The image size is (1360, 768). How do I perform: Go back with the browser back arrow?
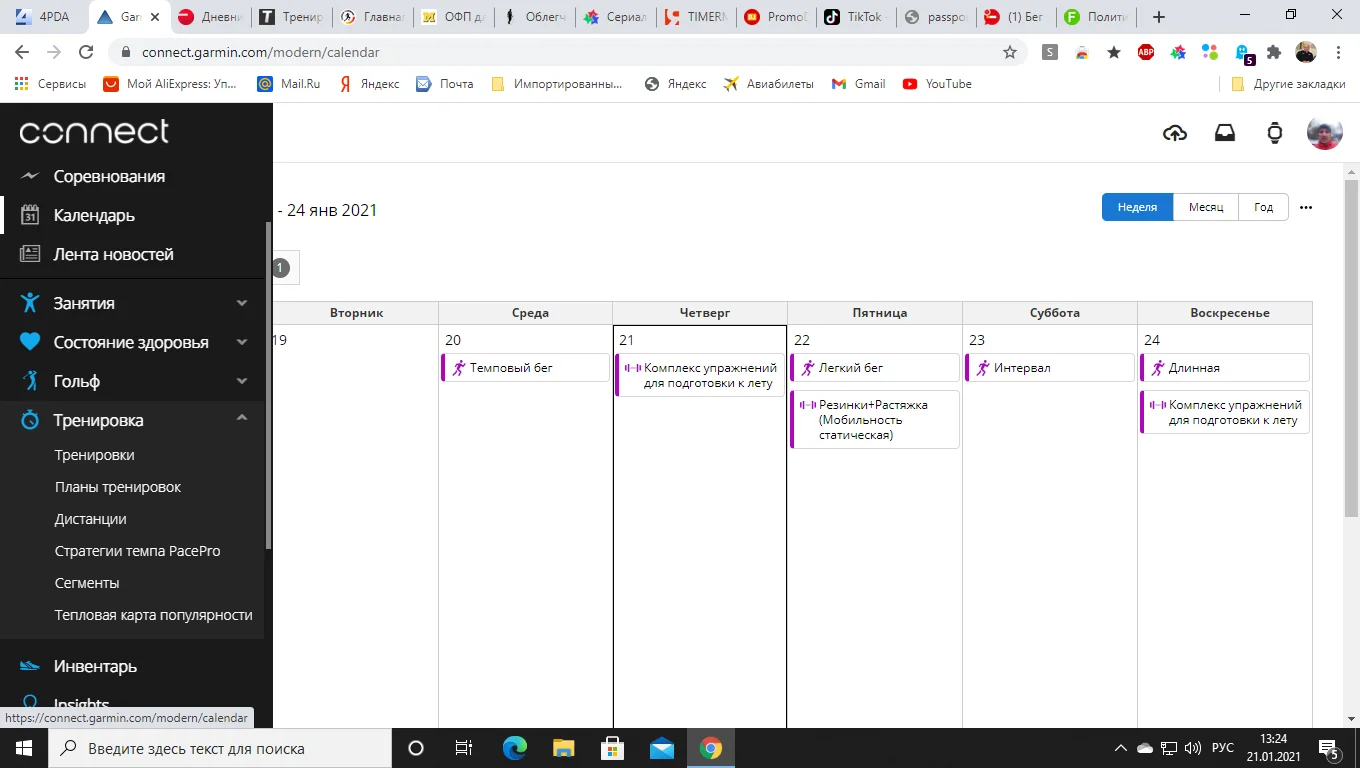coord(22,52)
